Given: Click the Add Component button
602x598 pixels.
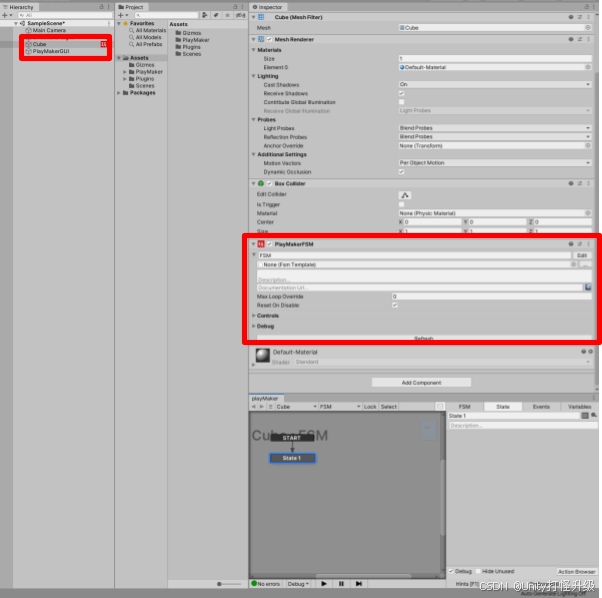Looking at the screenshot, I should point(421,382).
